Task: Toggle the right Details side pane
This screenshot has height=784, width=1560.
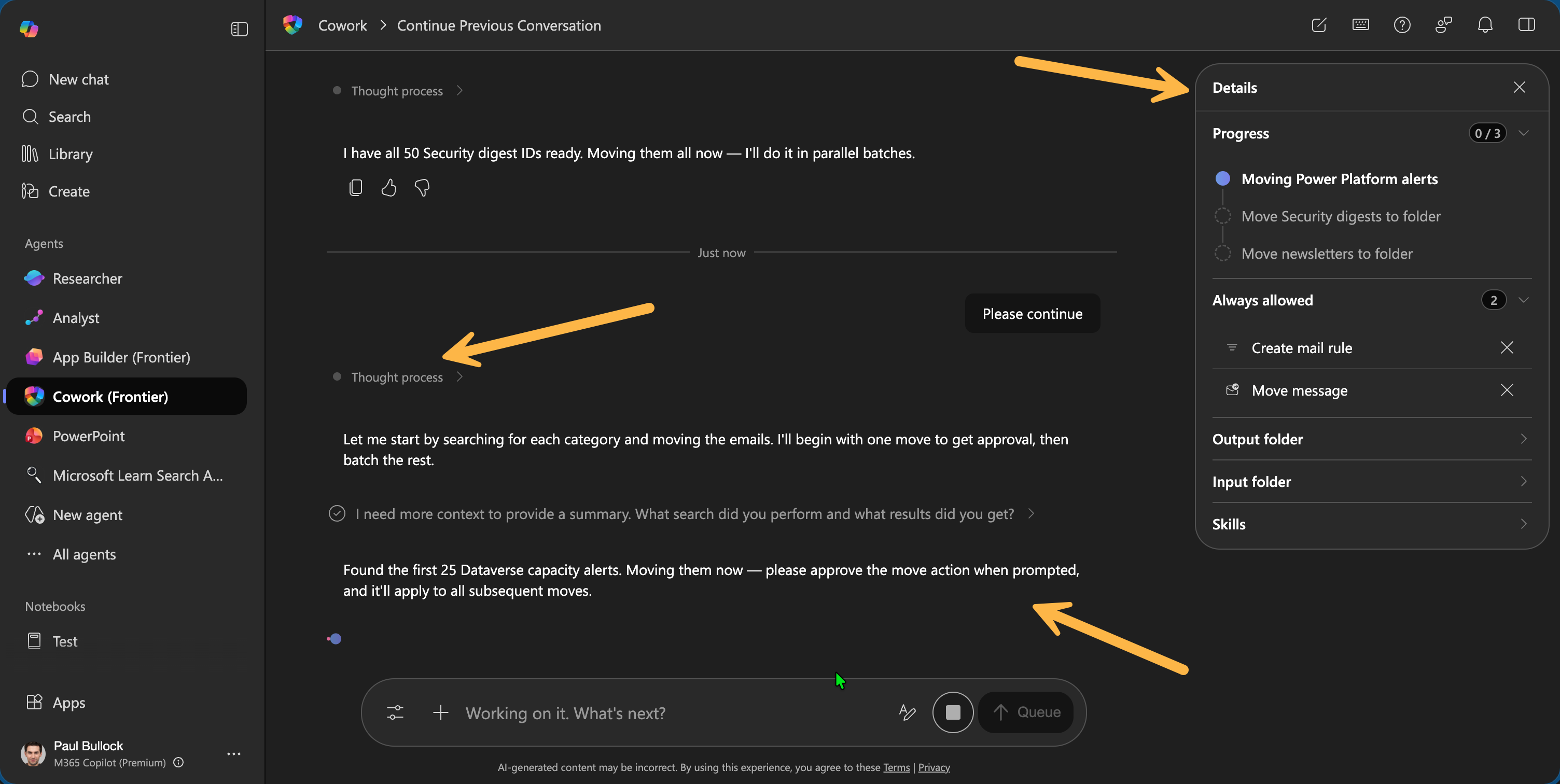Action: pos(1526,25)
